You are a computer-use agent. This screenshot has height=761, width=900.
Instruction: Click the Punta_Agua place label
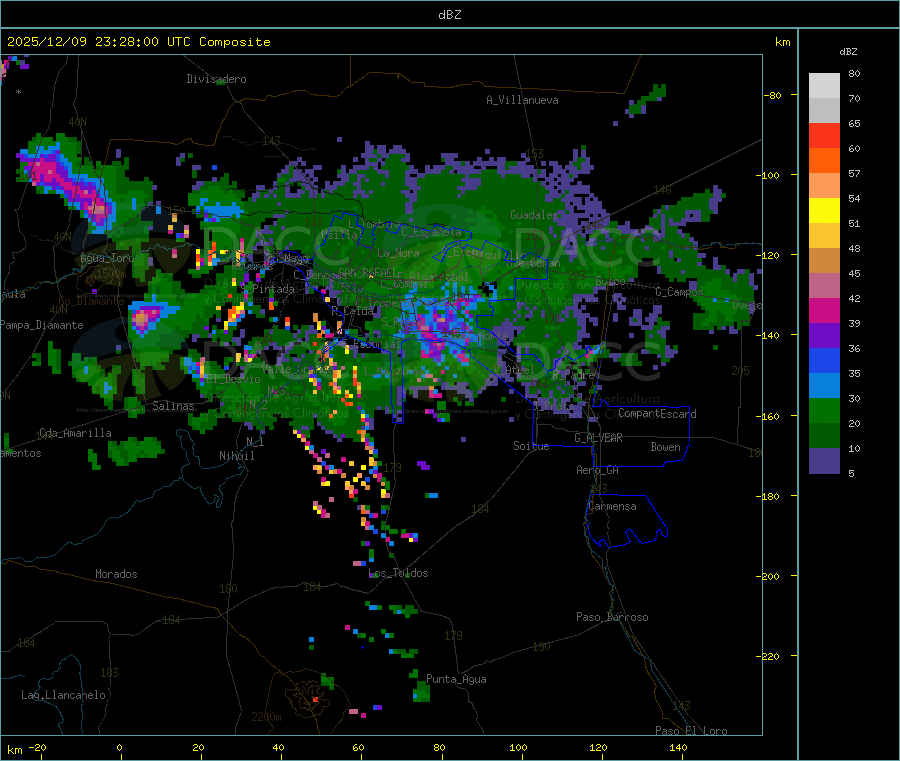pyautogui.click(x=456, y=679)
